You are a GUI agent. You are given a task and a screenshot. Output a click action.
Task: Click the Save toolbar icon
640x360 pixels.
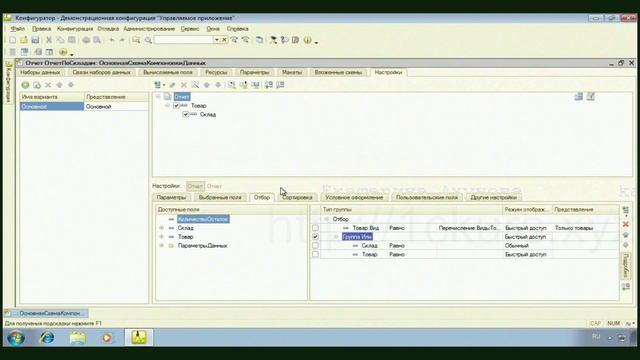click(x=35, y=40)
